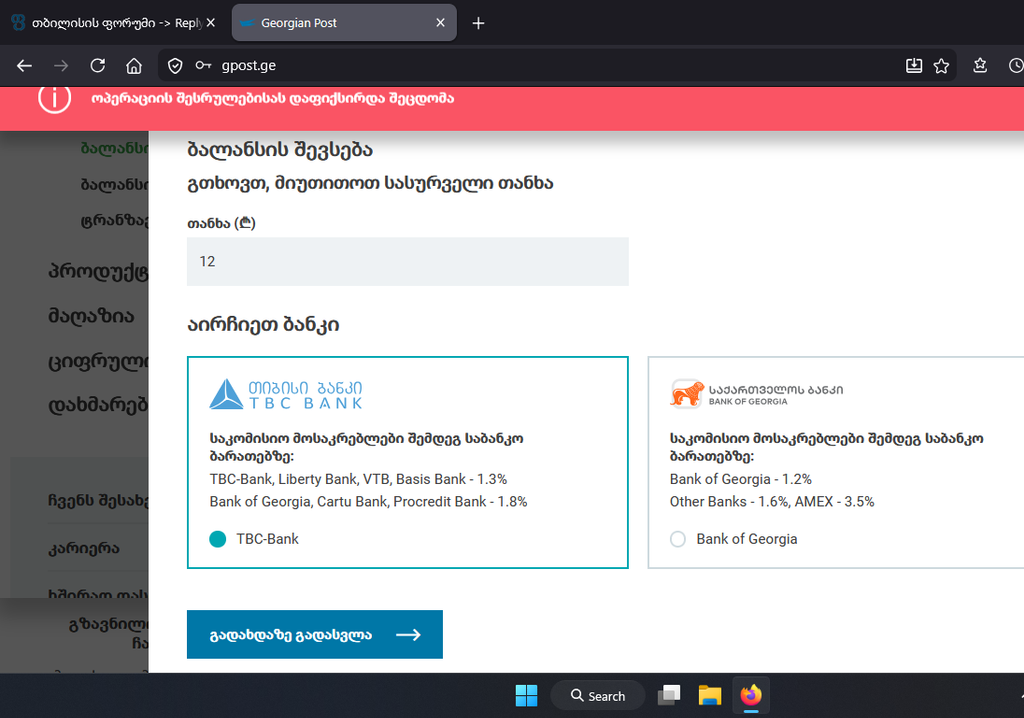
Task: Open მაღაზია sidebar menu item
Action: [x=91, y=316]
